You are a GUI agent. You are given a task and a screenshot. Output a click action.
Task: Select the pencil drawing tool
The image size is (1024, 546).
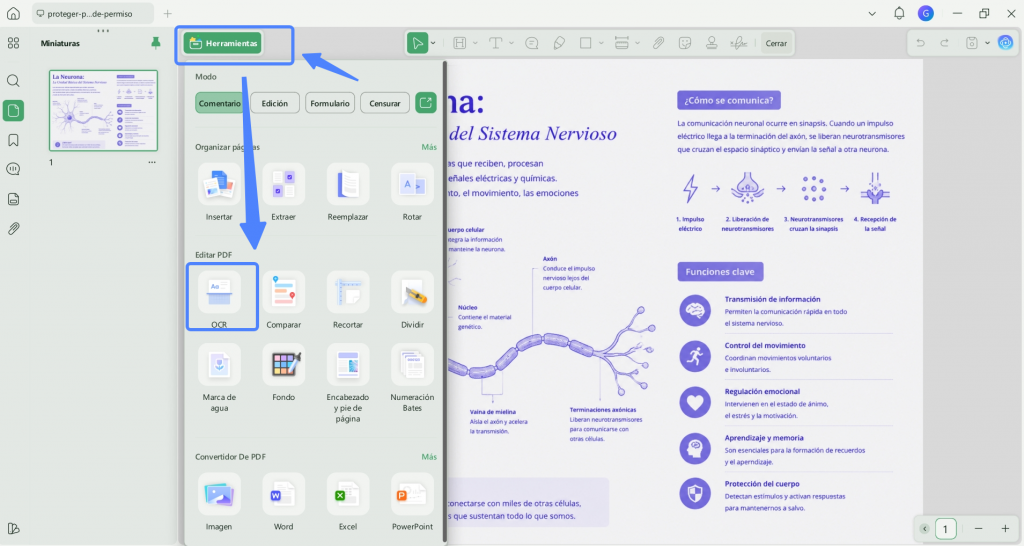(x=559, y=43)
